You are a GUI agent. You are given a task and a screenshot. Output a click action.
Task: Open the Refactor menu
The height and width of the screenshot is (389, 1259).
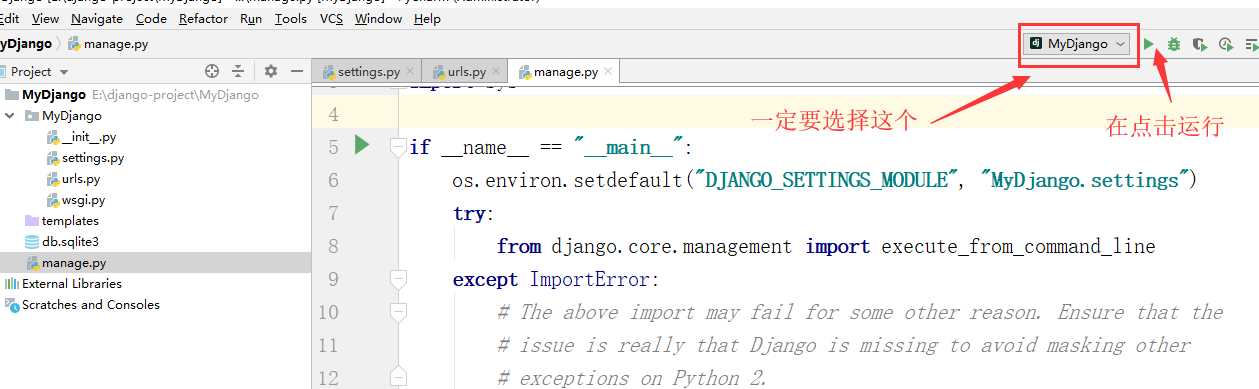point(203,19)
